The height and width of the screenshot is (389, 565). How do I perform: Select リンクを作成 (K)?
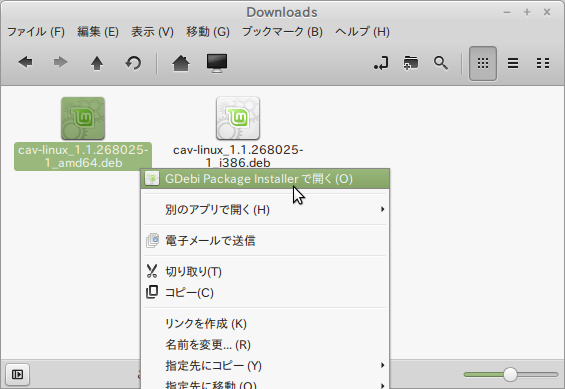tap(265, 323)
